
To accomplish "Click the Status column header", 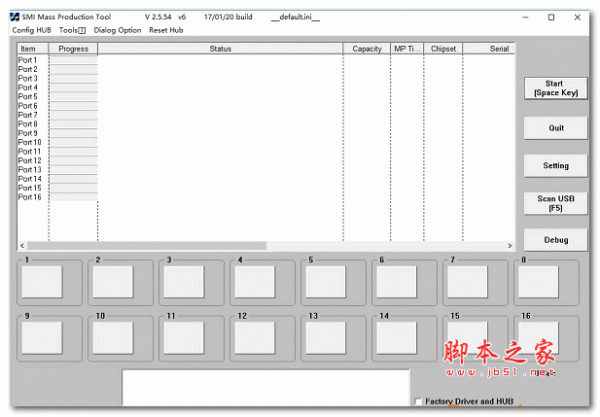I will (x=220, y=49).
